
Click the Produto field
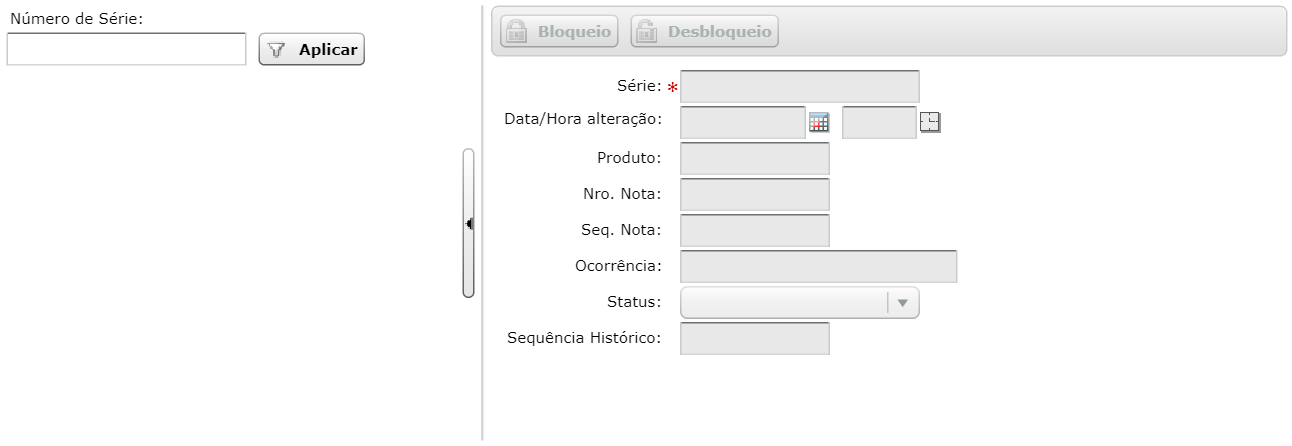tap(754, 159)
